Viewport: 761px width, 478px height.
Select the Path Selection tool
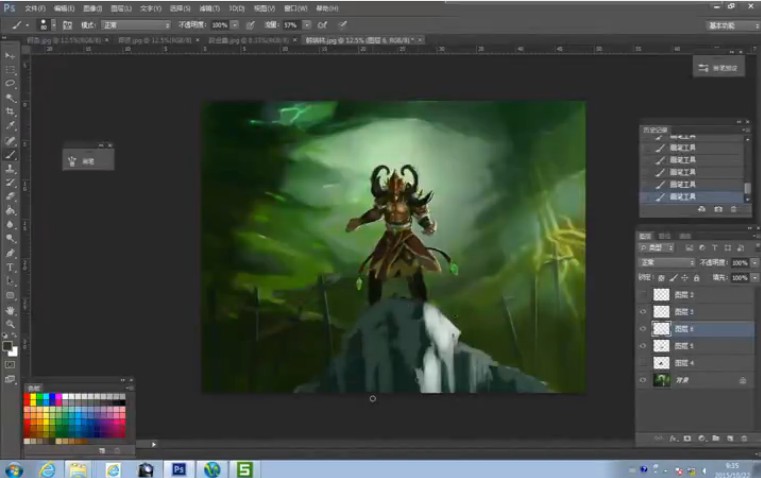click(10, 281)
